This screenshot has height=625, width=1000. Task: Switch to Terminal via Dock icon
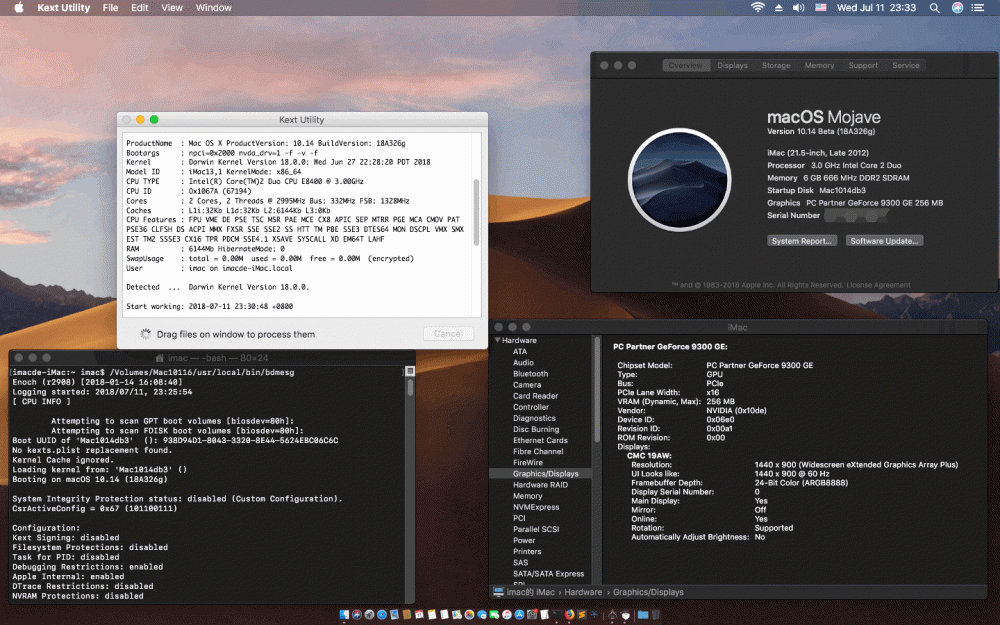tap(557, 615)
